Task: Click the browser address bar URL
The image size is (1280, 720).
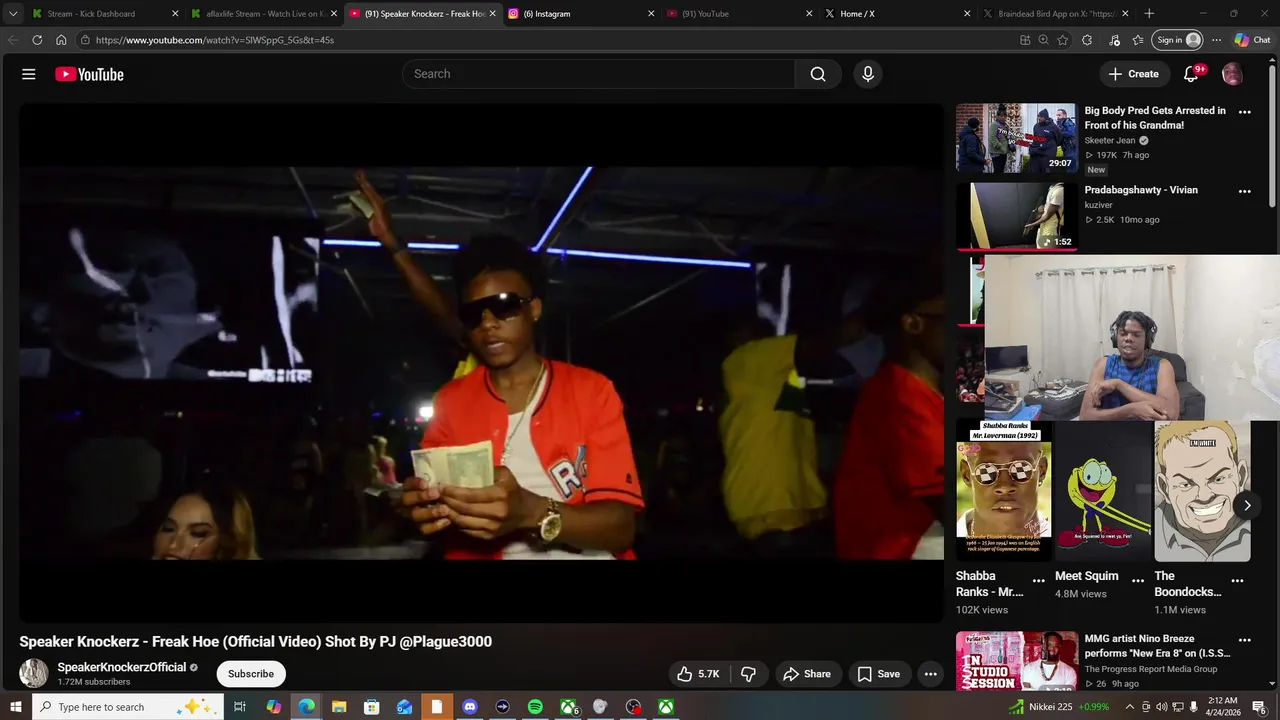Action: 215,40
